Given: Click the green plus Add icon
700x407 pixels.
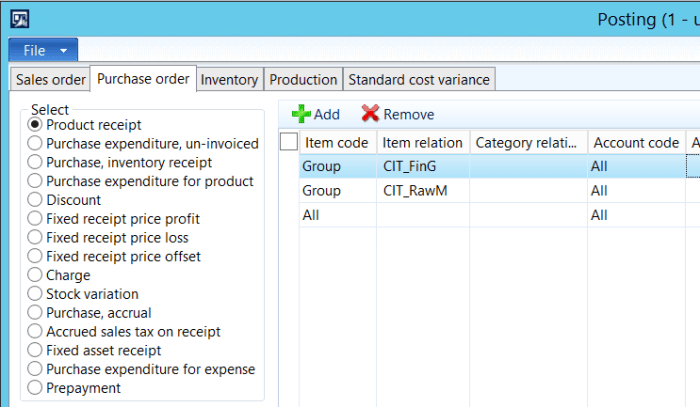Looking at the screenshot, I should pos(301,114).
